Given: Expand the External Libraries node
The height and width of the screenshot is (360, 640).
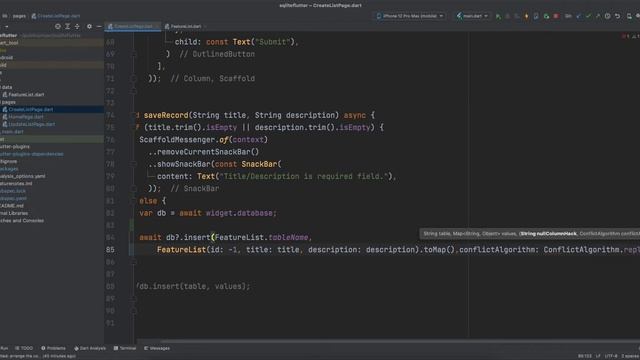Looking at the screenshot, I should 14,213.
